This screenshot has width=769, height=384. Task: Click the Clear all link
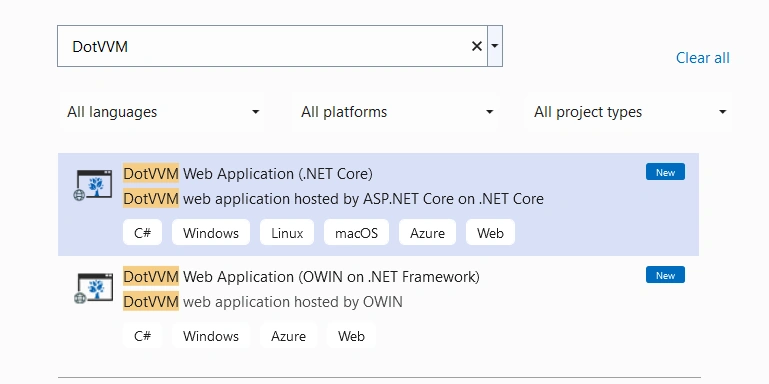[x=702, y=58]
